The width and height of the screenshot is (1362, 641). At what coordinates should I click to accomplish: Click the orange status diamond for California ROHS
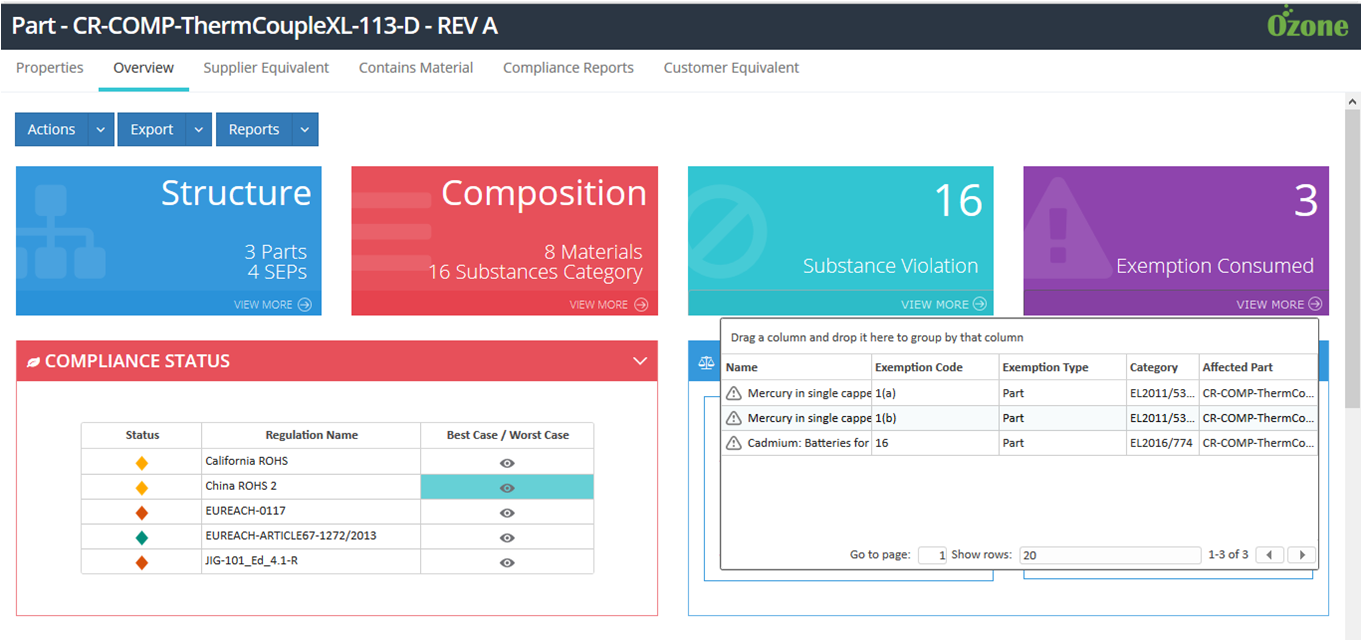pos(142,462)
